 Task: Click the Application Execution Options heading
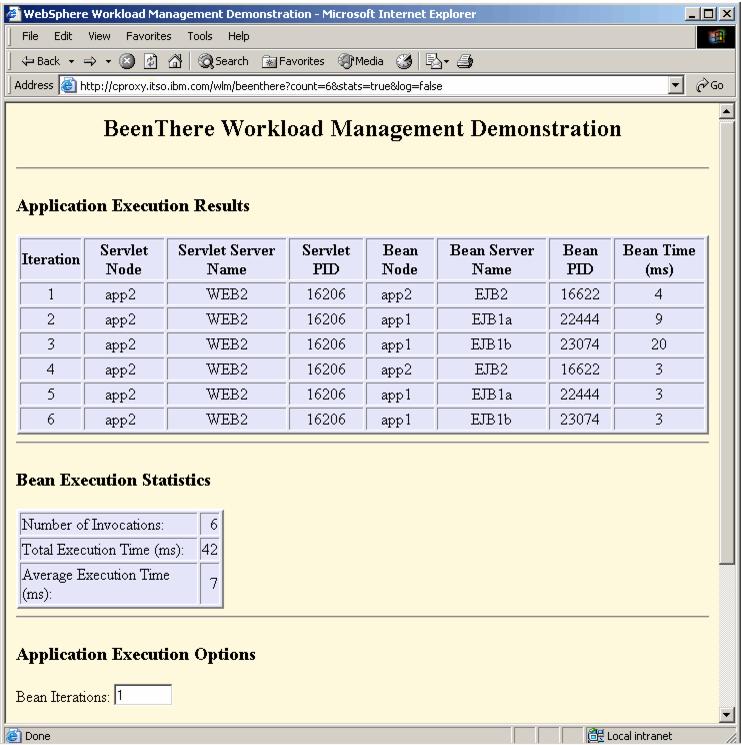pos(136,655)
